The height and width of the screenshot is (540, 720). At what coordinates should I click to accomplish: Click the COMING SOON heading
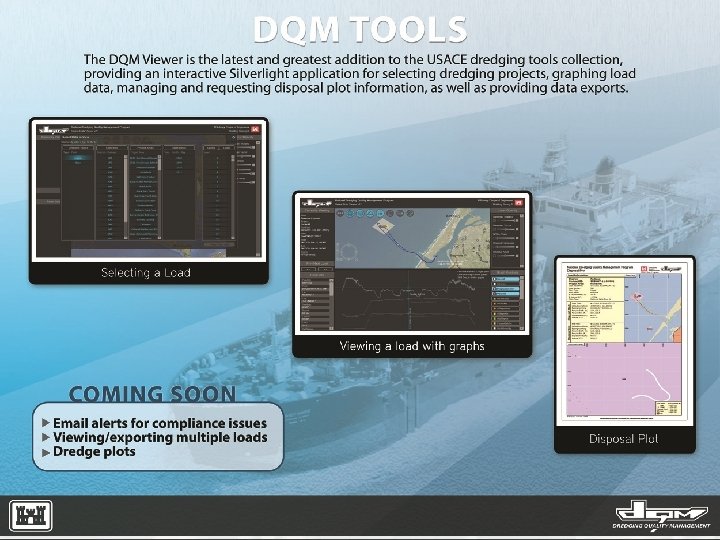[152, 394]
